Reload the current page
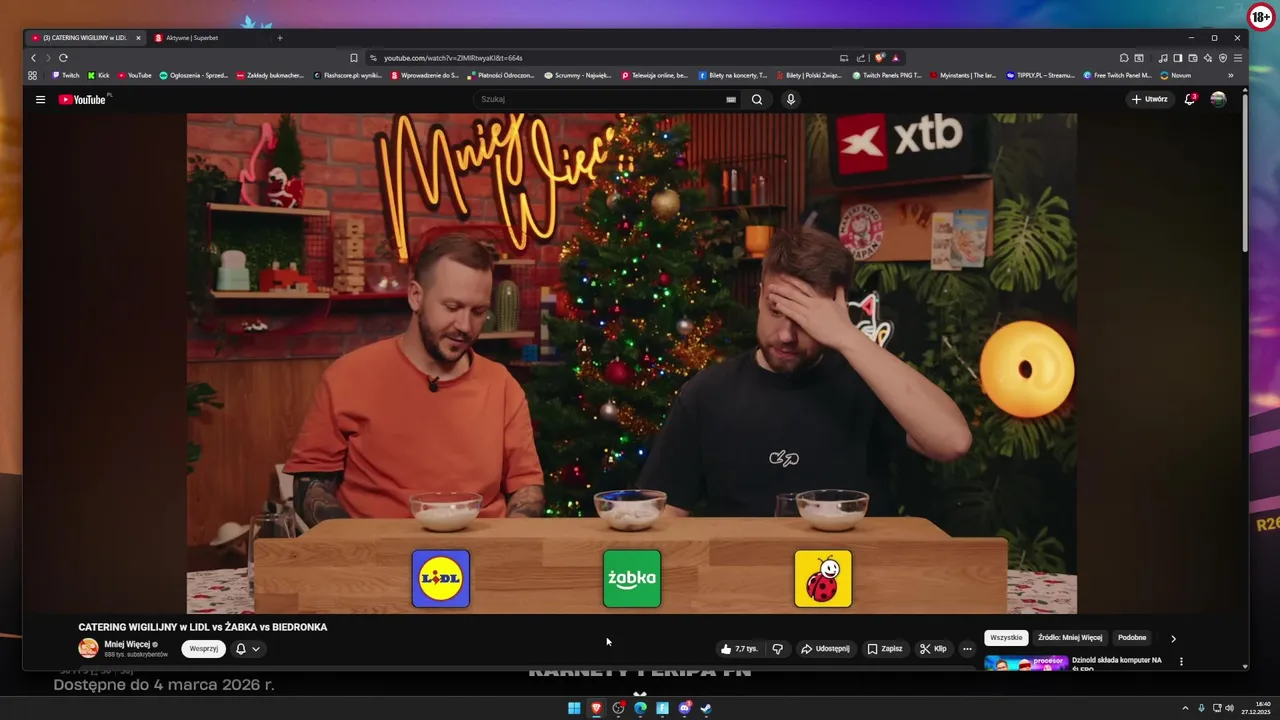Screen dimensions: 1280x720 (x=63, y=58)
